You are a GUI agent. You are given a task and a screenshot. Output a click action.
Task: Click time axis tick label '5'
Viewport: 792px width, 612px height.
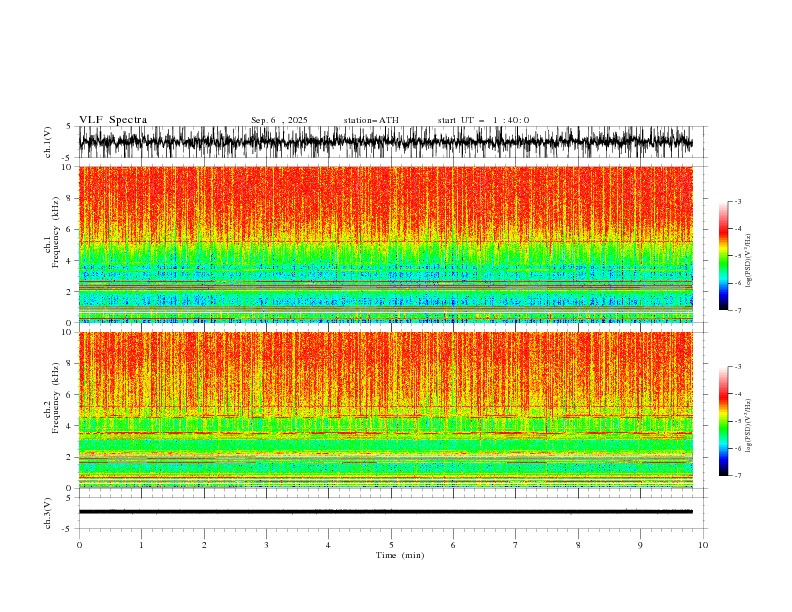click(x=391, y=545)
